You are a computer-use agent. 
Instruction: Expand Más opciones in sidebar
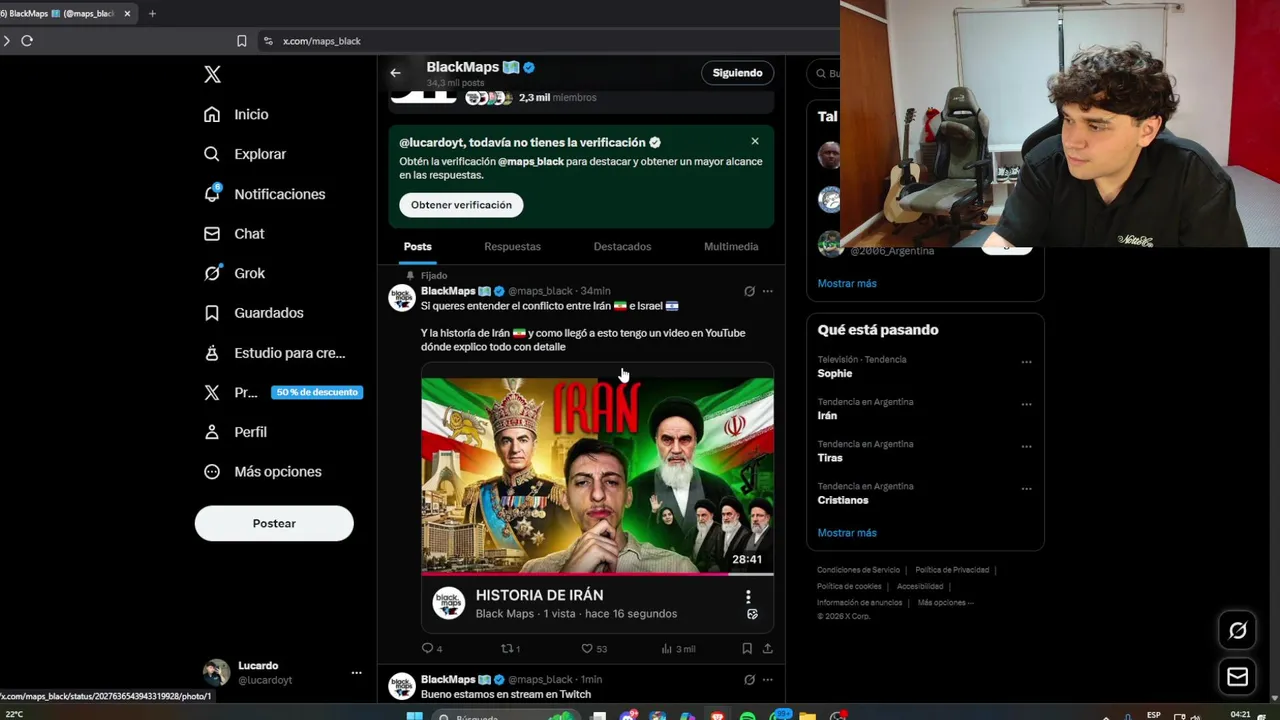tap(262, 471)
